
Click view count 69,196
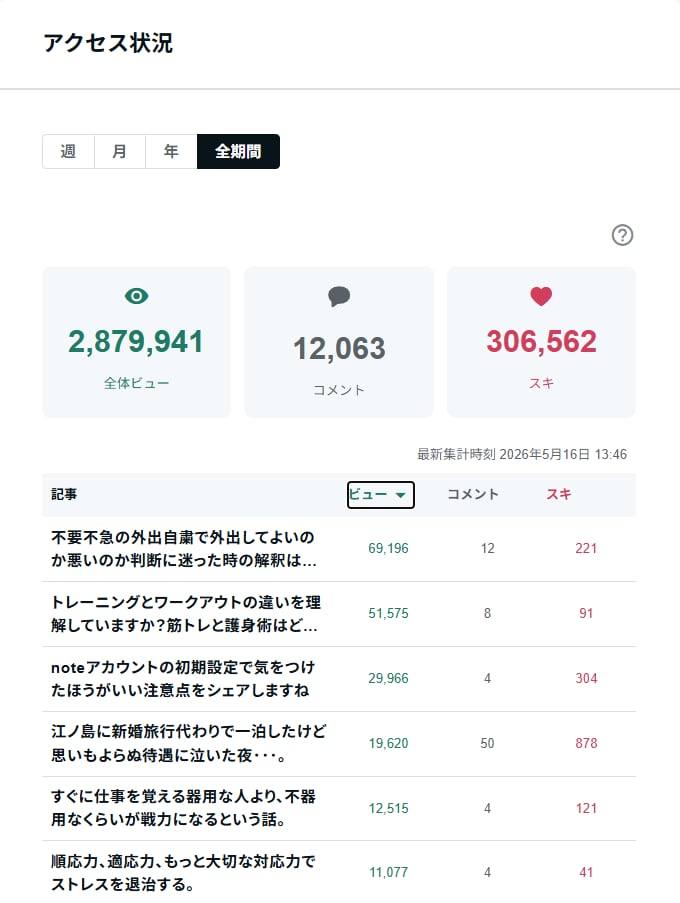click(x=388, y=548)
